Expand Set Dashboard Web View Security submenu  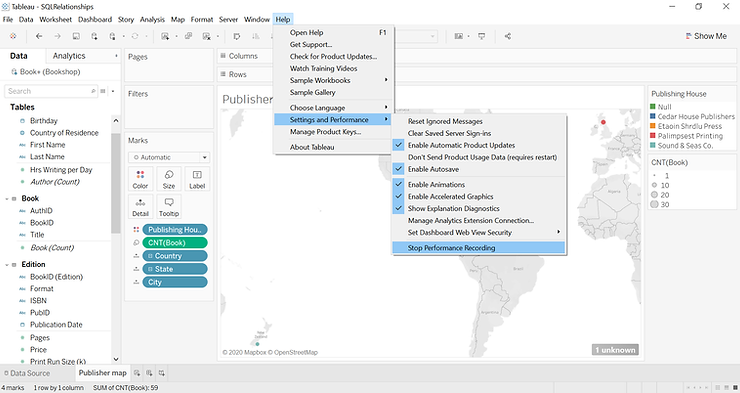point(479,232)
